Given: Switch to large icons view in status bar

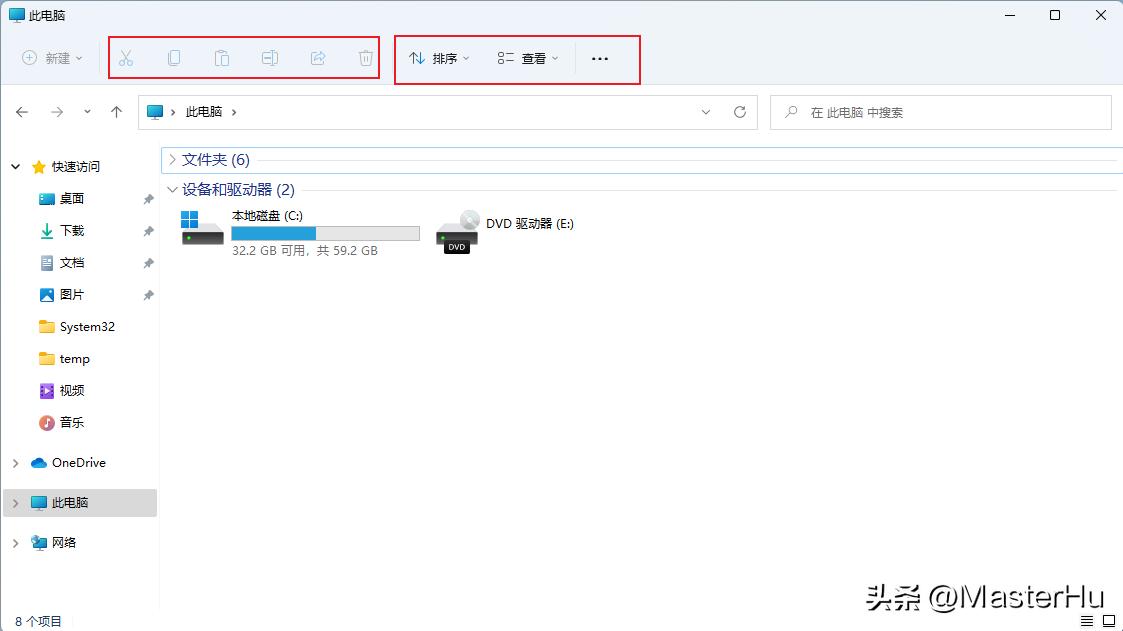Looking at the screenshot, I should (1109, 621).
